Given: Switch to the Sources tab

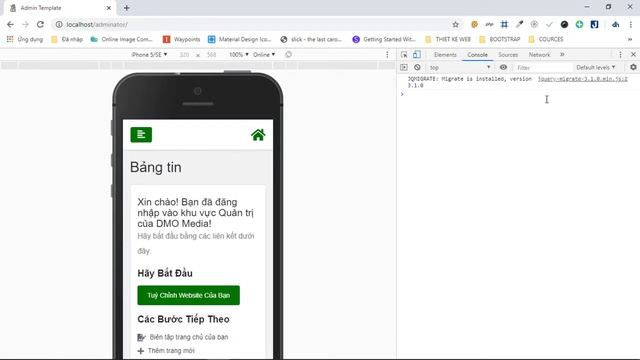Looking at the screenshot, I should tap(508, 54).
